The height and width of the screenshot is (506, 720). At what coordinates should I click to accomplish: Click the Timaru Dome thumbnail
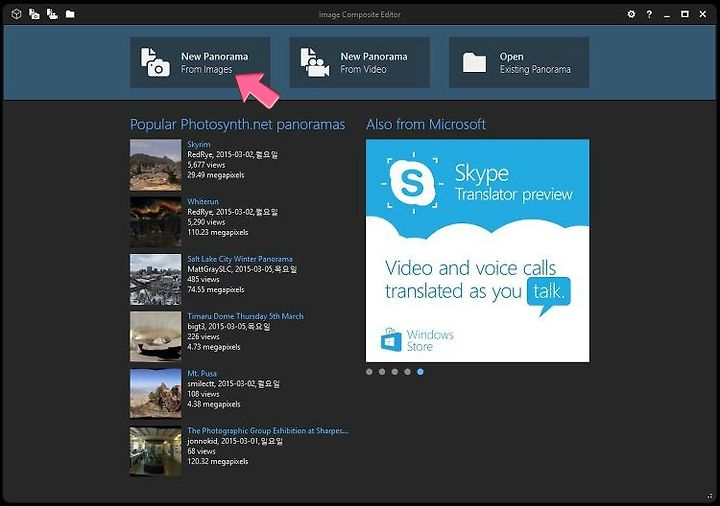click(156, 337)
